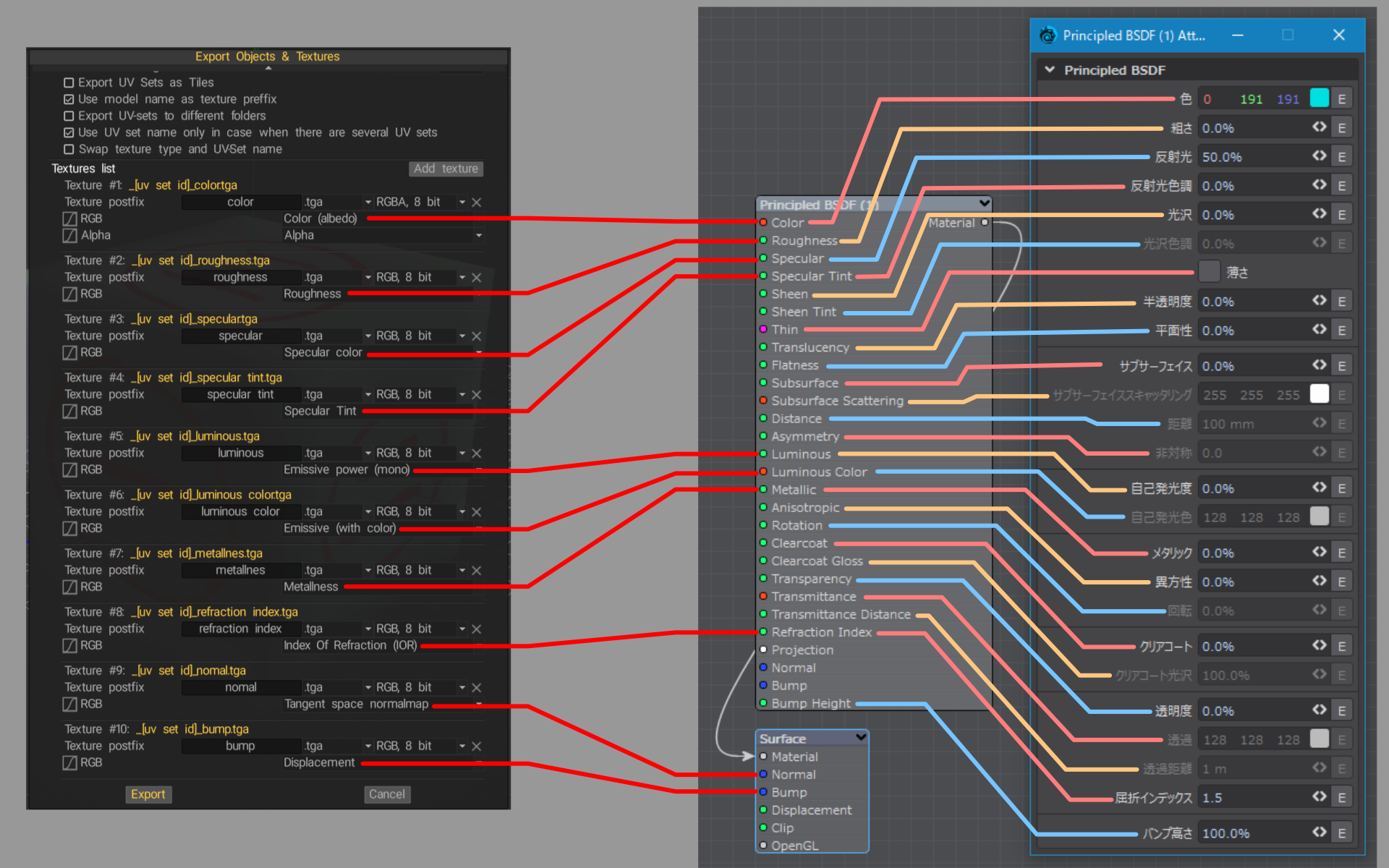Viewport: 1389px width, 868px height.
Task: Click the arrows icon for 屈折インデックス value
Action: pos(1320,797)
